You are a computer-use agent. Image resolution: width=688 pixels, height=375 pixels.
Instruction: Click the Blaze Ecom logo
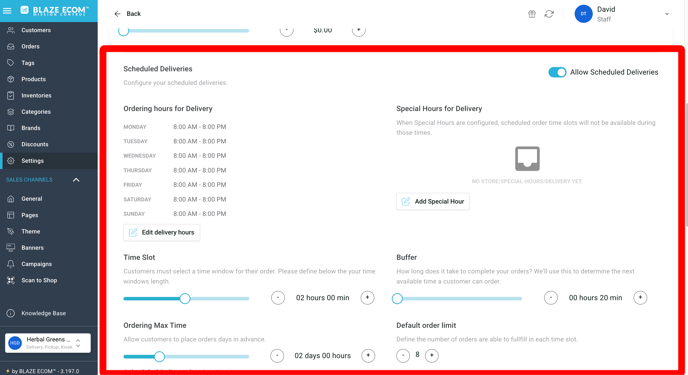point(54,11)
